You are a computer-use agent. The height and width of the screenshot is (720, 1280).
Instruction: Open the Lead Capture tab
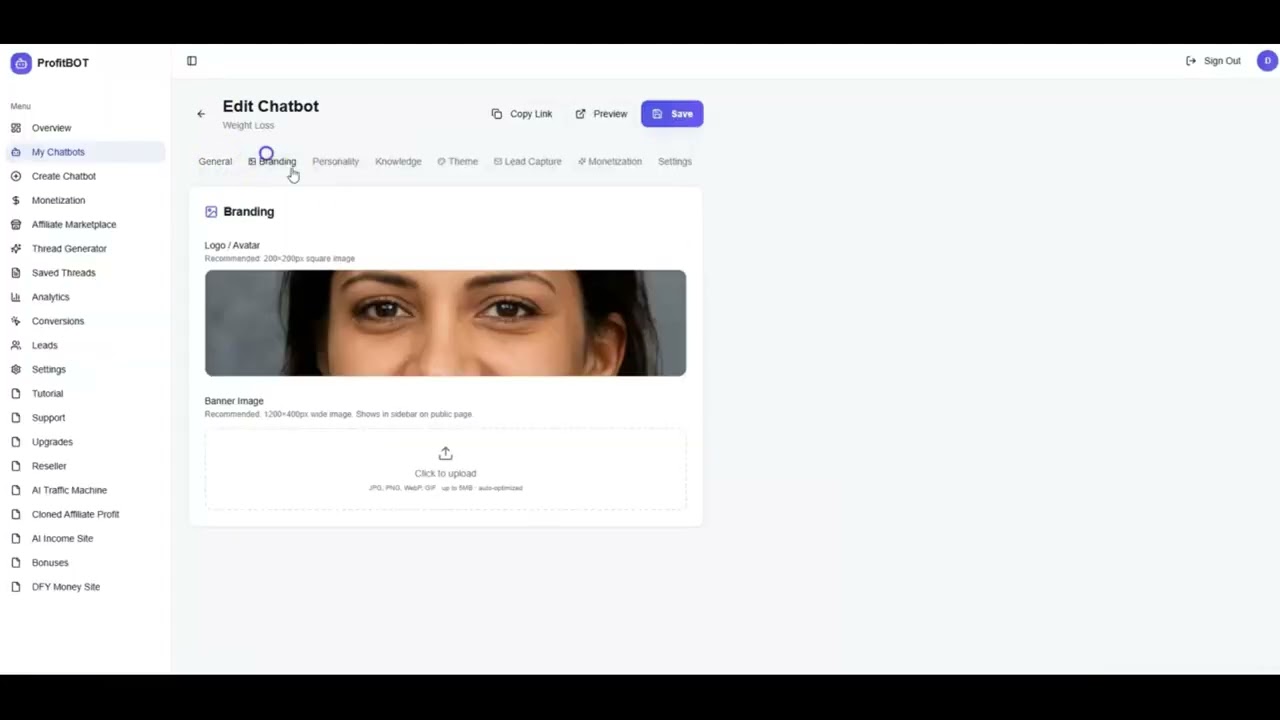528,161
